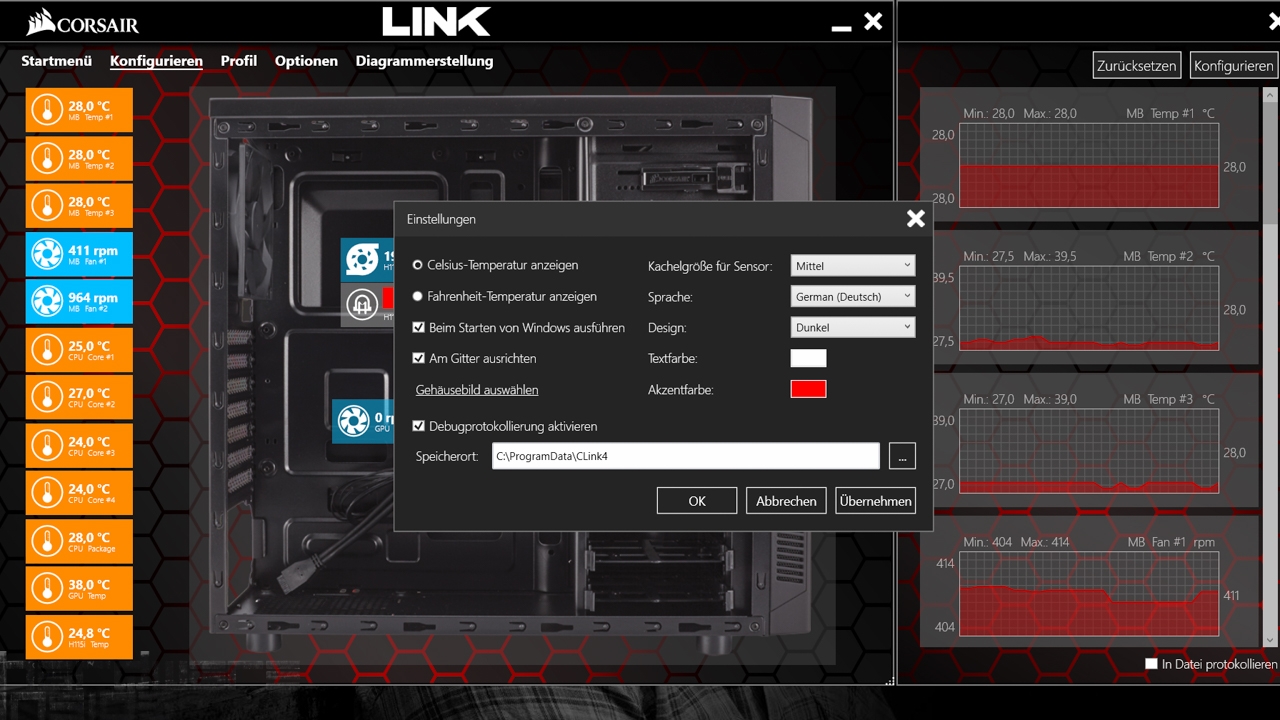Select the CPU Core #3 temperature tile
The width and height of the screenshot is (1280, 720).
79,445
